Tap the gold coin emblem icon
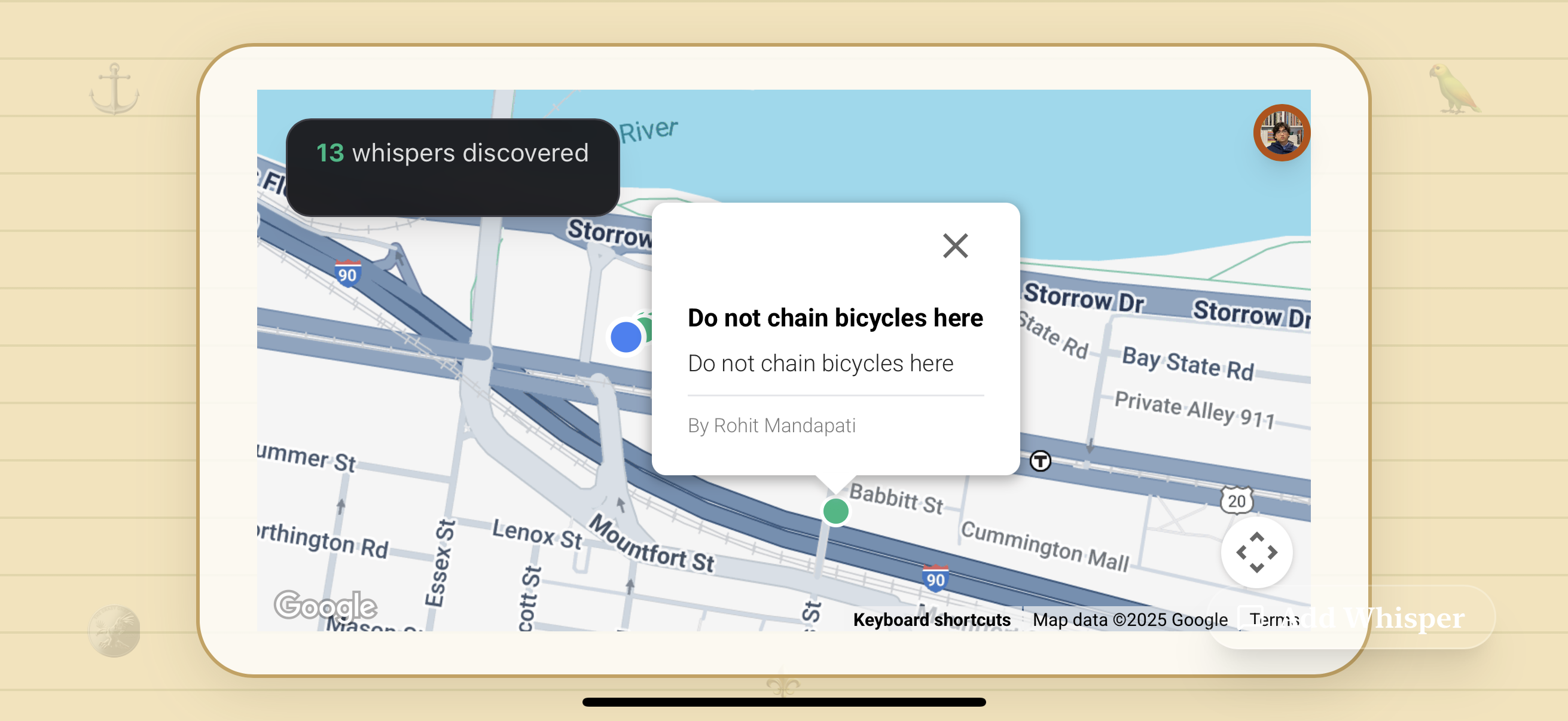The image size is (1568, 721). click(x=114, y=630)
